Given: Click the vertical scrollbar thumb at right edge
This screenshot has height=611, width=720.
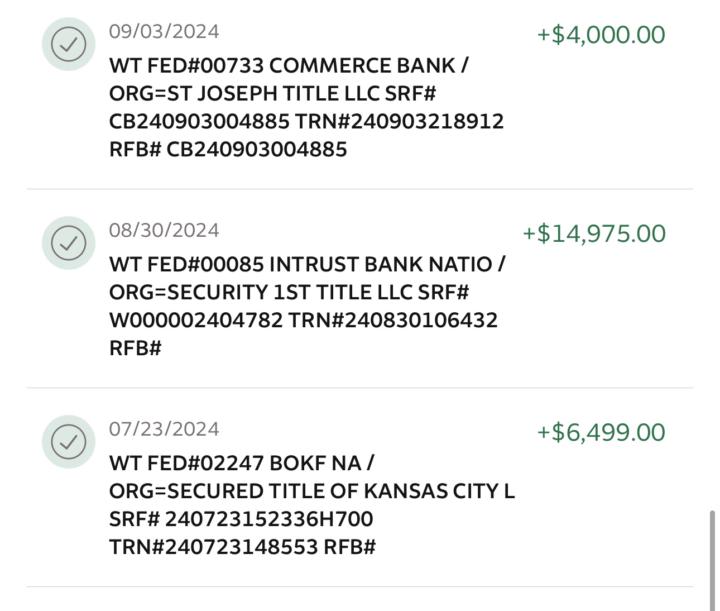Looking at the screenshot, I should [712, 560].
